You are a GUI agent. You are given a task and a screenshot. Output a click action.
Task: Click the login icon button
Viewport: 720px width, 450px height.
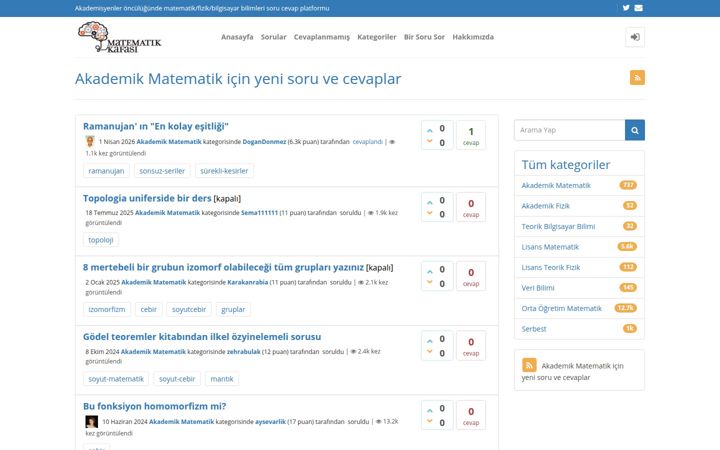pyautogui.click(x=635, y=37)
